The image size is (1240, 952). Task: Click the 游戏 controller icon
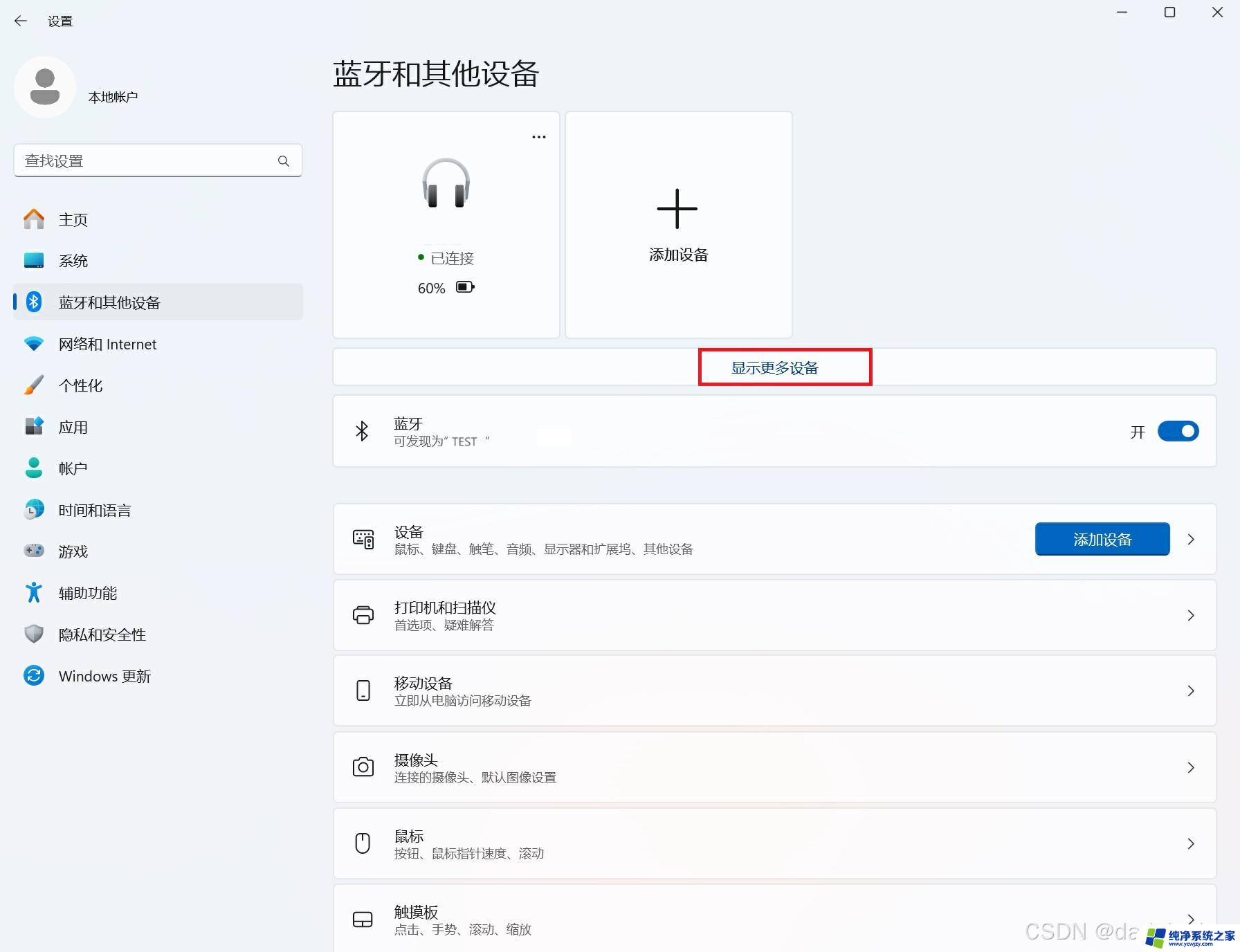tap(34, 551)
